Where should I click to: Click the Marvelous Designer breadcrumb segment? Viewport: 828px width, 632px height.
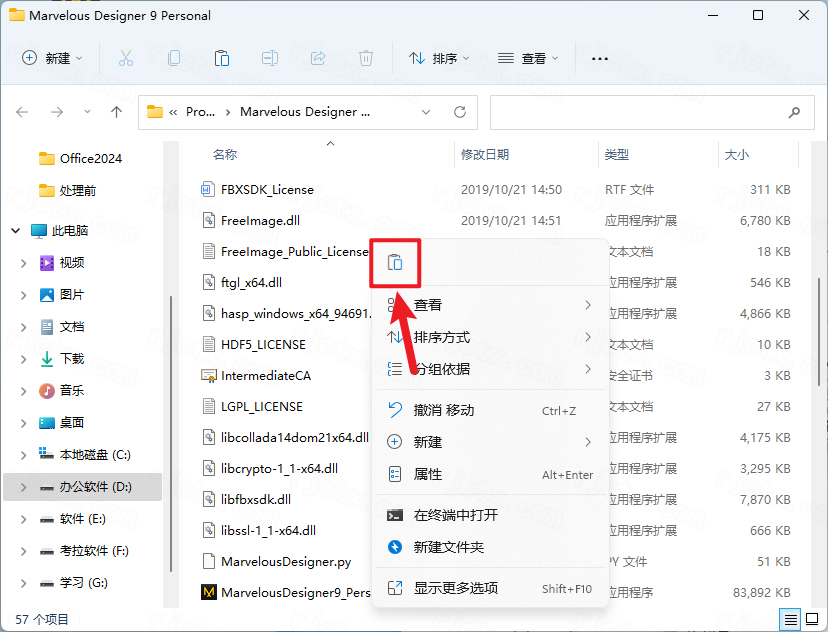(305, 112)
